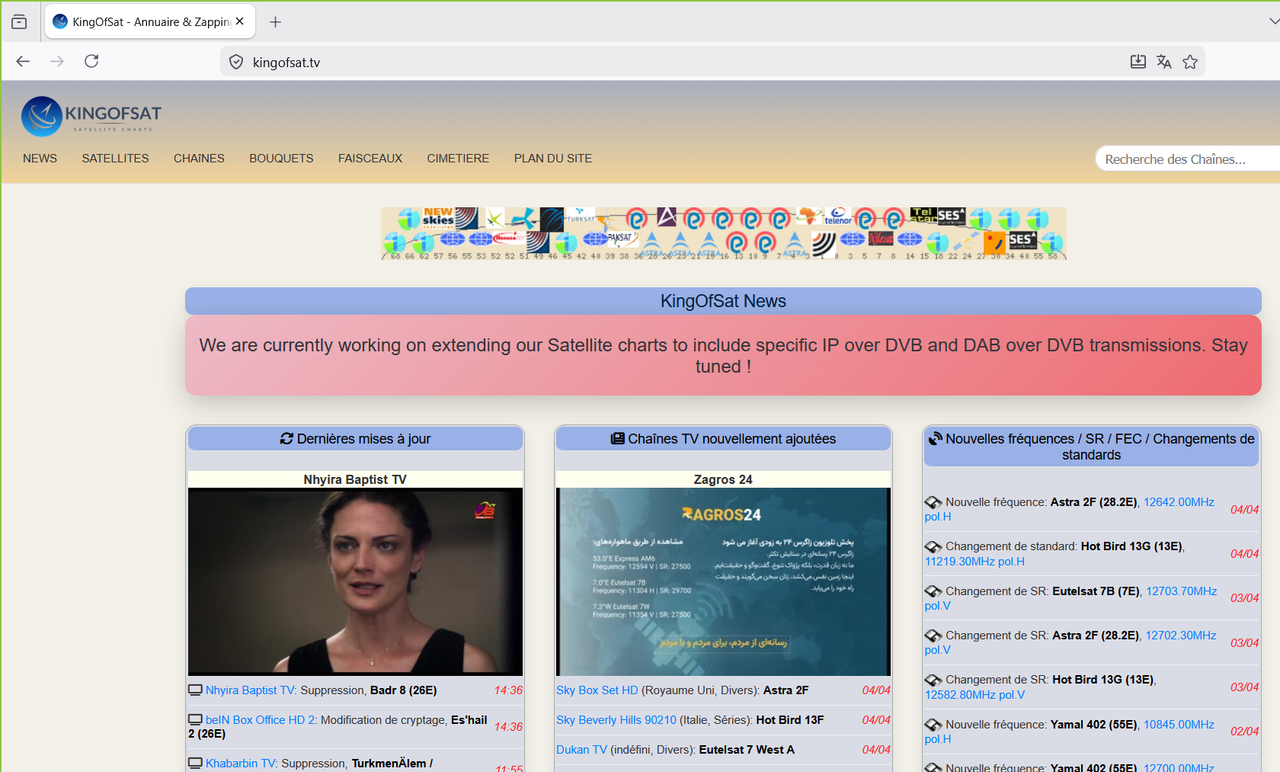1280x772 pixels.
Task: Click the KingOfSat logo
Action: tap(92, 116)
